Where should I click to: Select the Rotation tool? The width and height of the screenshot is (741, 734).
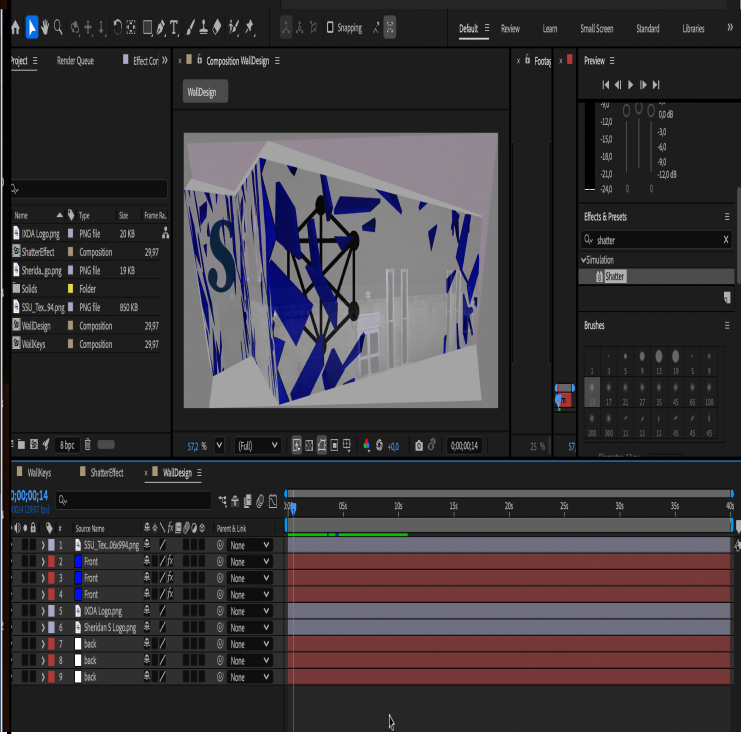tap(118, 27)
